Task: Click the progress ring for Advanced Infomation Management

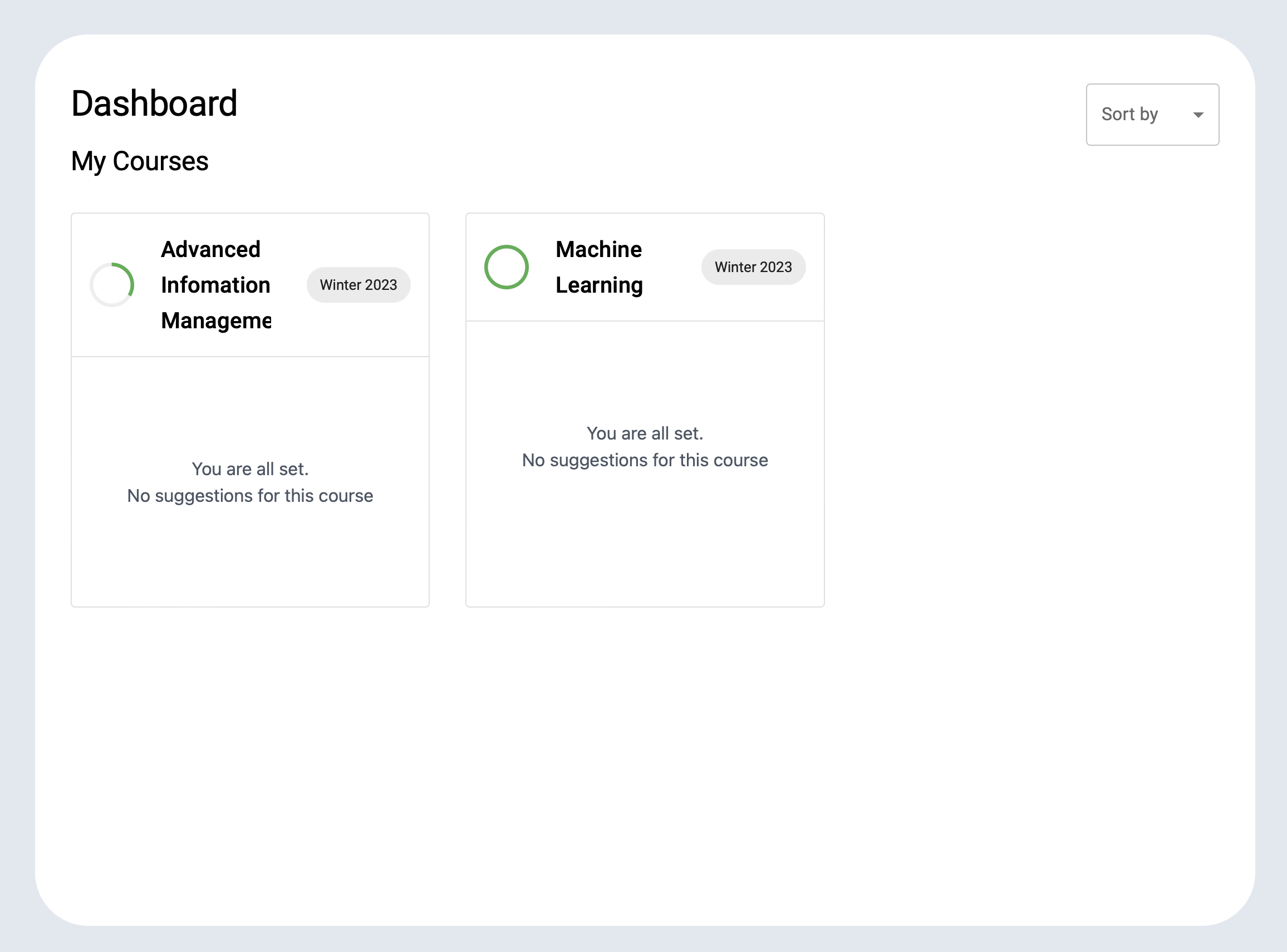Action: click(x=112, y=285)
